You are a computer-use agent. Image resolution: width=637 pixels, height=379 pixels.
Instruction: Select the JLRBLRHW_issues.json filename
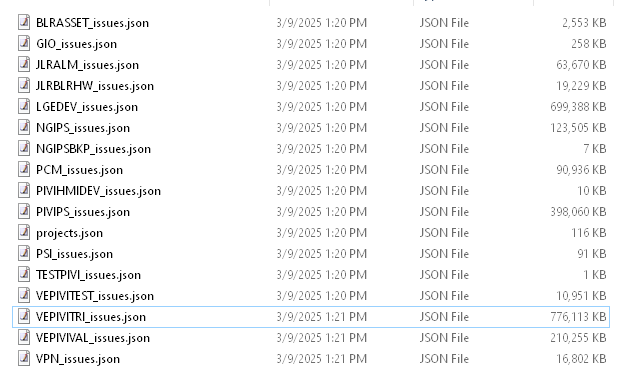(x=95, y=86)
